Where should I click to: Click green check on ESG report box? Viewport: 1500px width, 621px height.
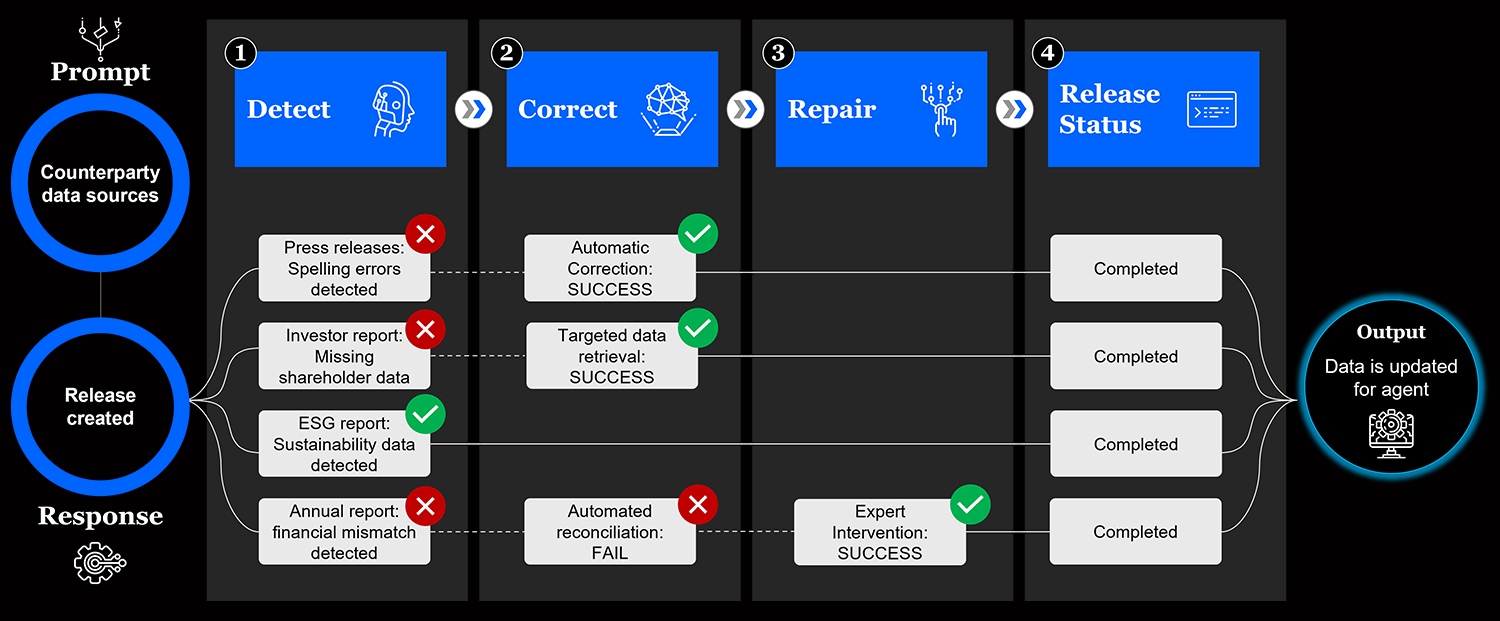point(425,412)
